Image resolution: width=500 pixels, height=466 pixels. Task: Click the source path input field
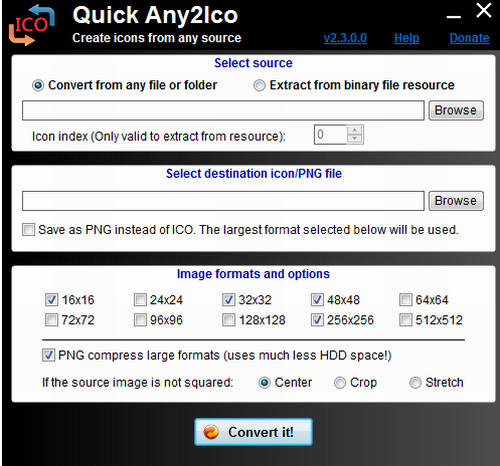pos(223,110)
